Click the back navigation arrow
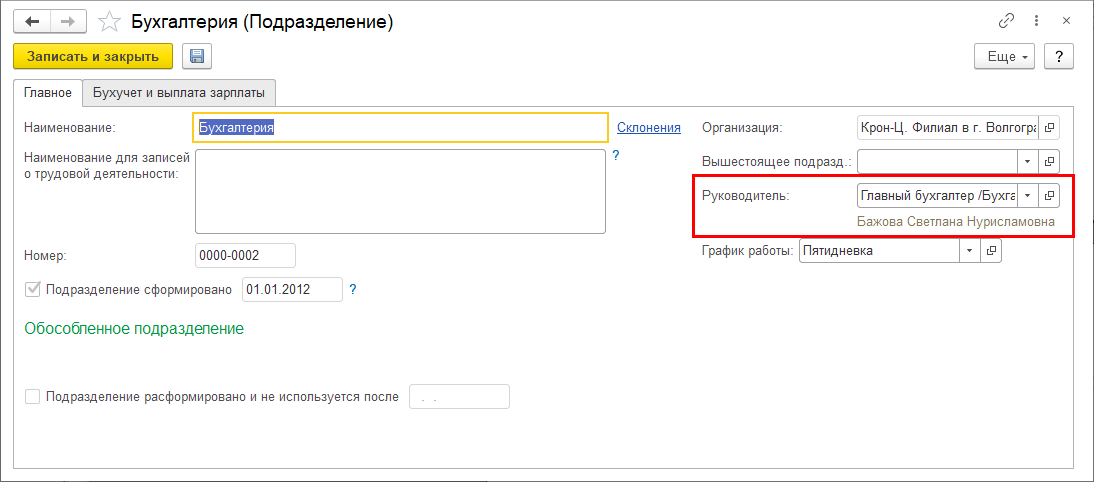This screenshot has width=1094, height=482. point(32,21)
